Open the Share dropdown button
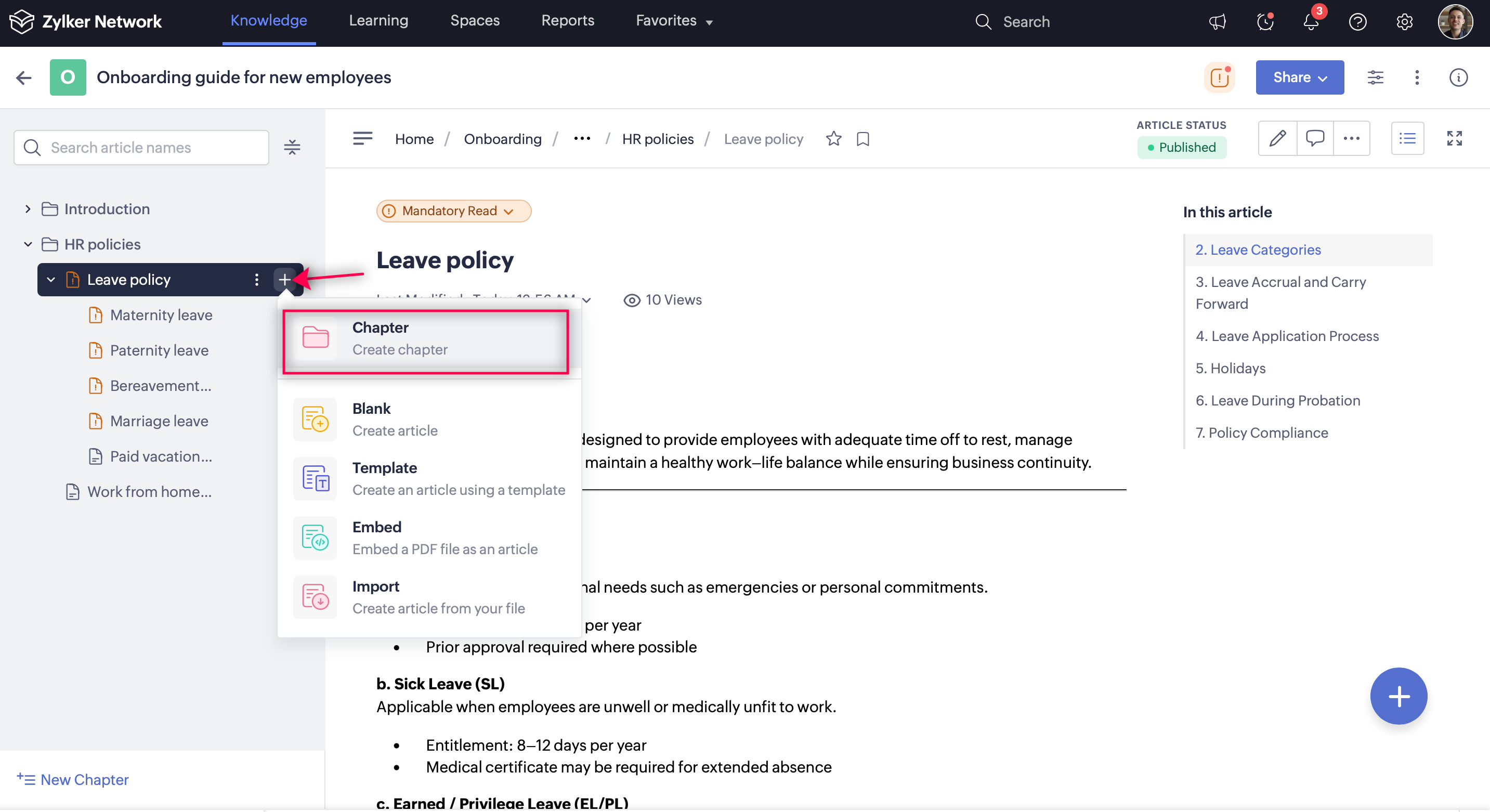The image size is (1490, 812). tap(1299, 77)
